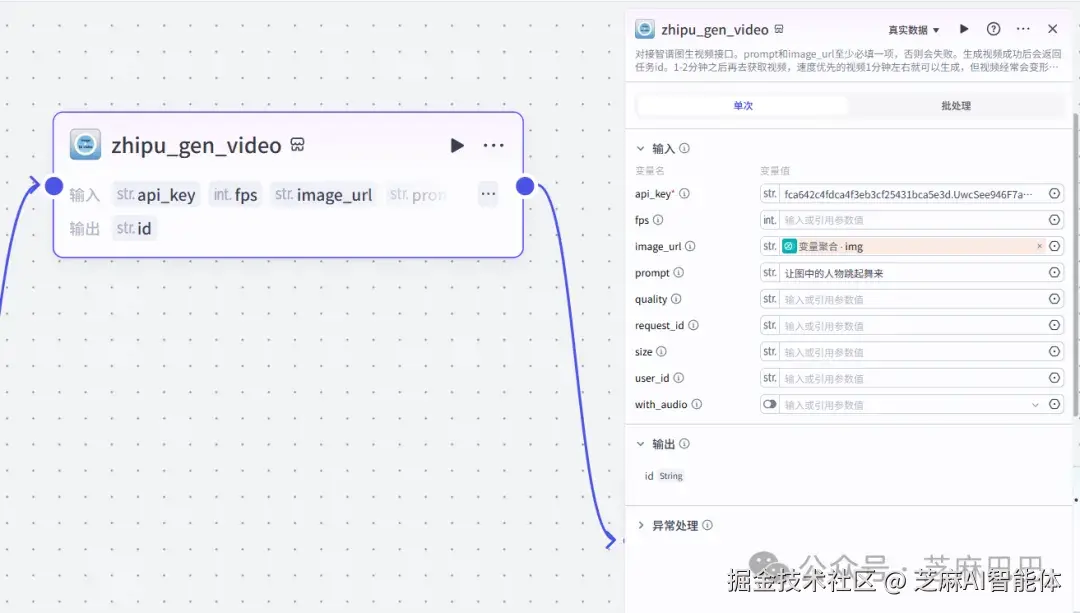Click the prompt value input field
Image resolution: width=1080 pixels, height=613 pixels.
[x=913, y=273]
